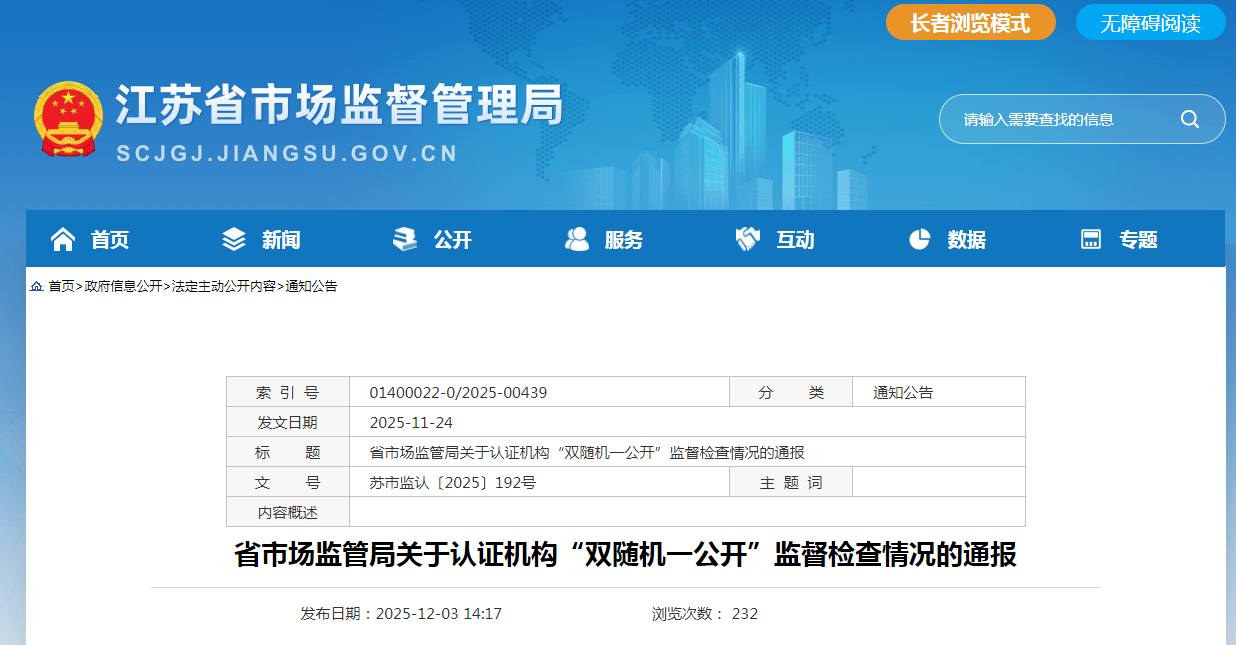Screen dimensions: 1236x645
Task: Go to 政府信息公开 in breadcrumb
Action: pos(123,286)
